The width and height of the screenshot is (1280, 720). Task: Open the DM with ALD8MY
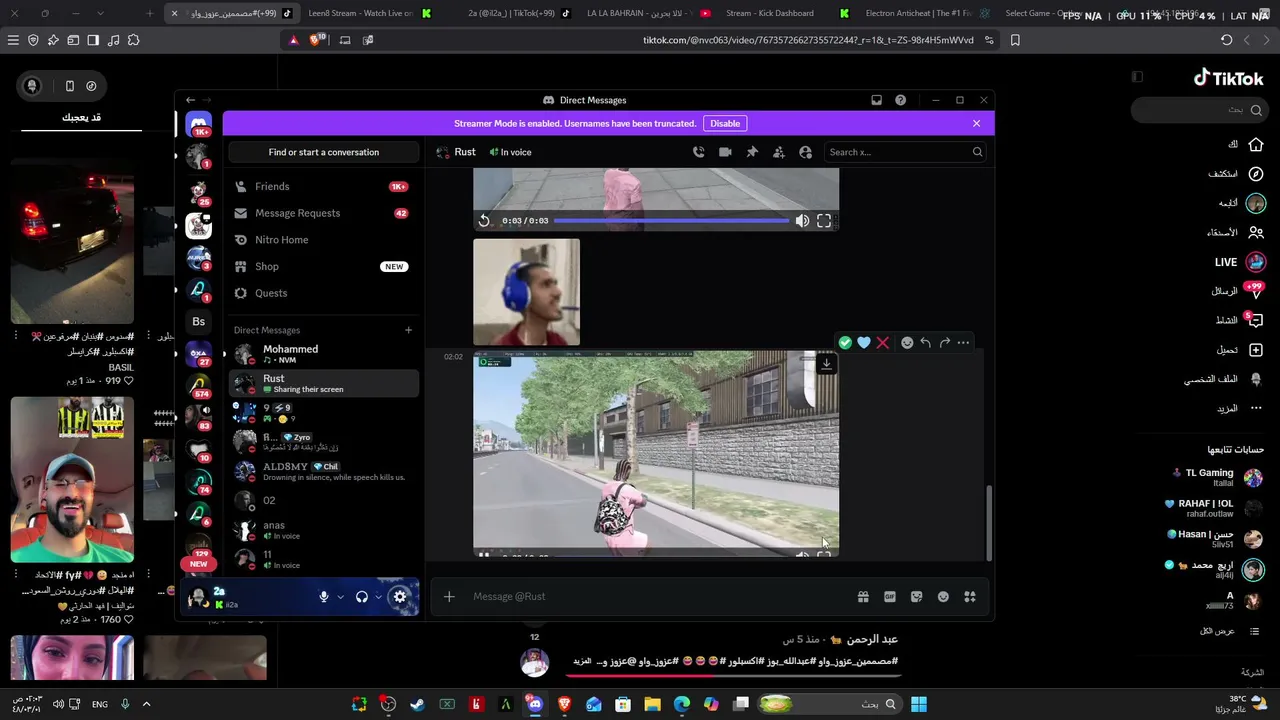324,471
